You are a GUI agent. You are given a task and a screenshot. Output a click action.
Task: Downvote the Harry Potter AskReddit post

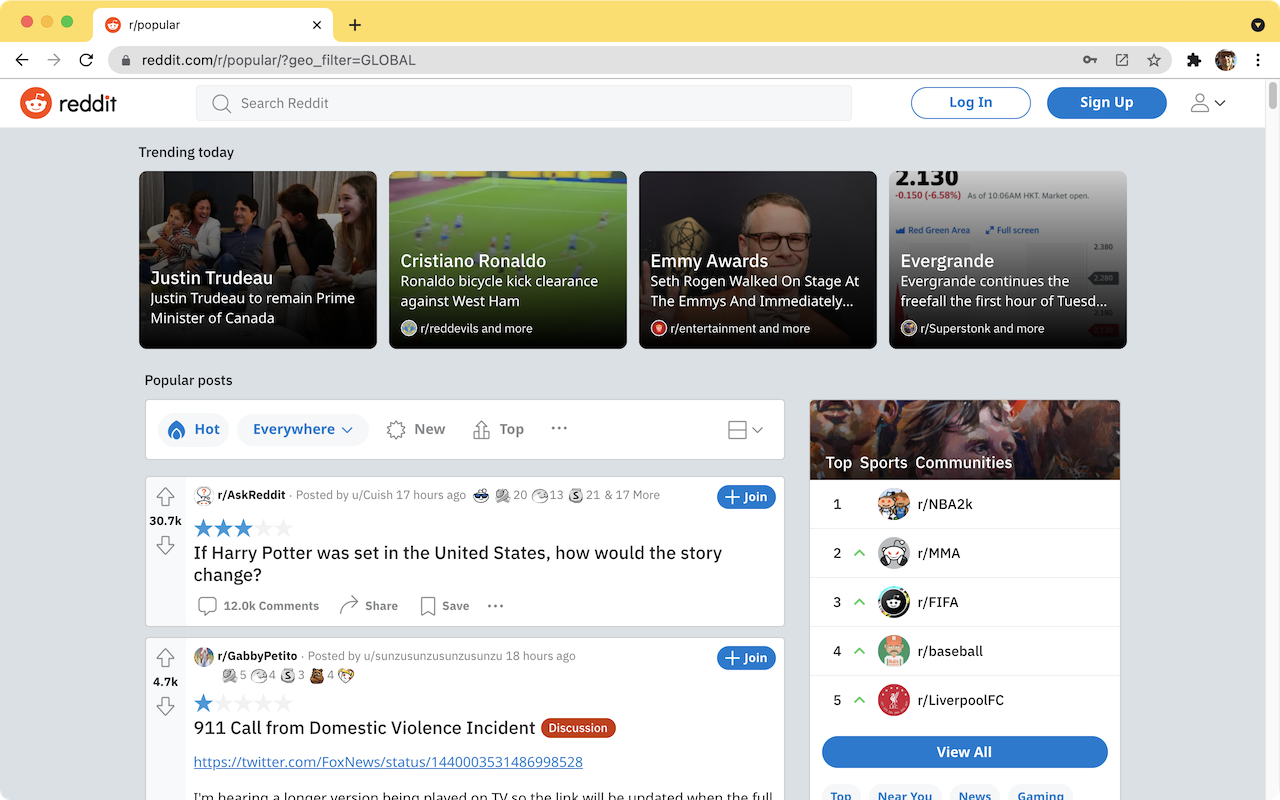coord(166,545)
